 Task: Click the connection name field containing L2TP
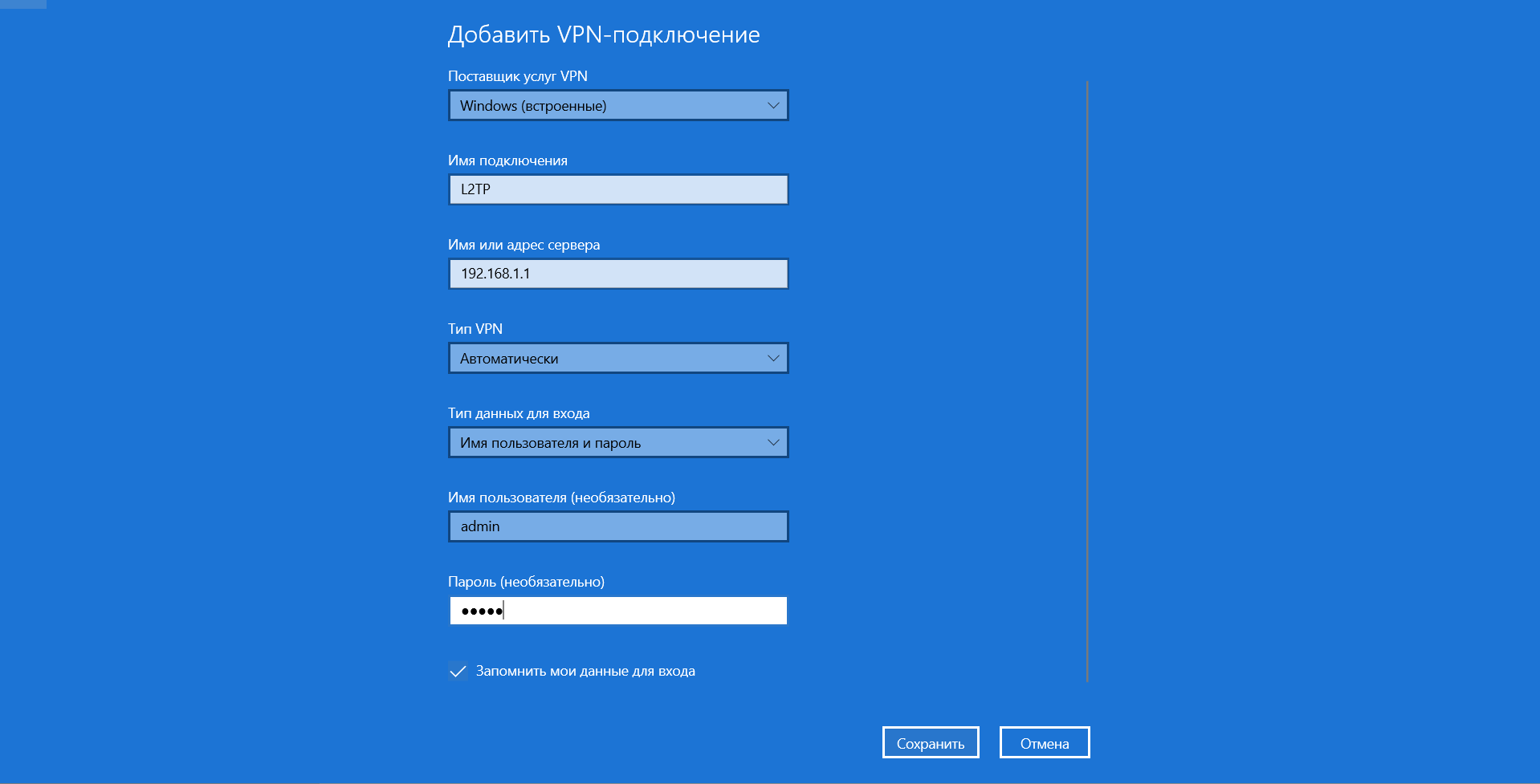pyautogui.click(x=618, y=190)
